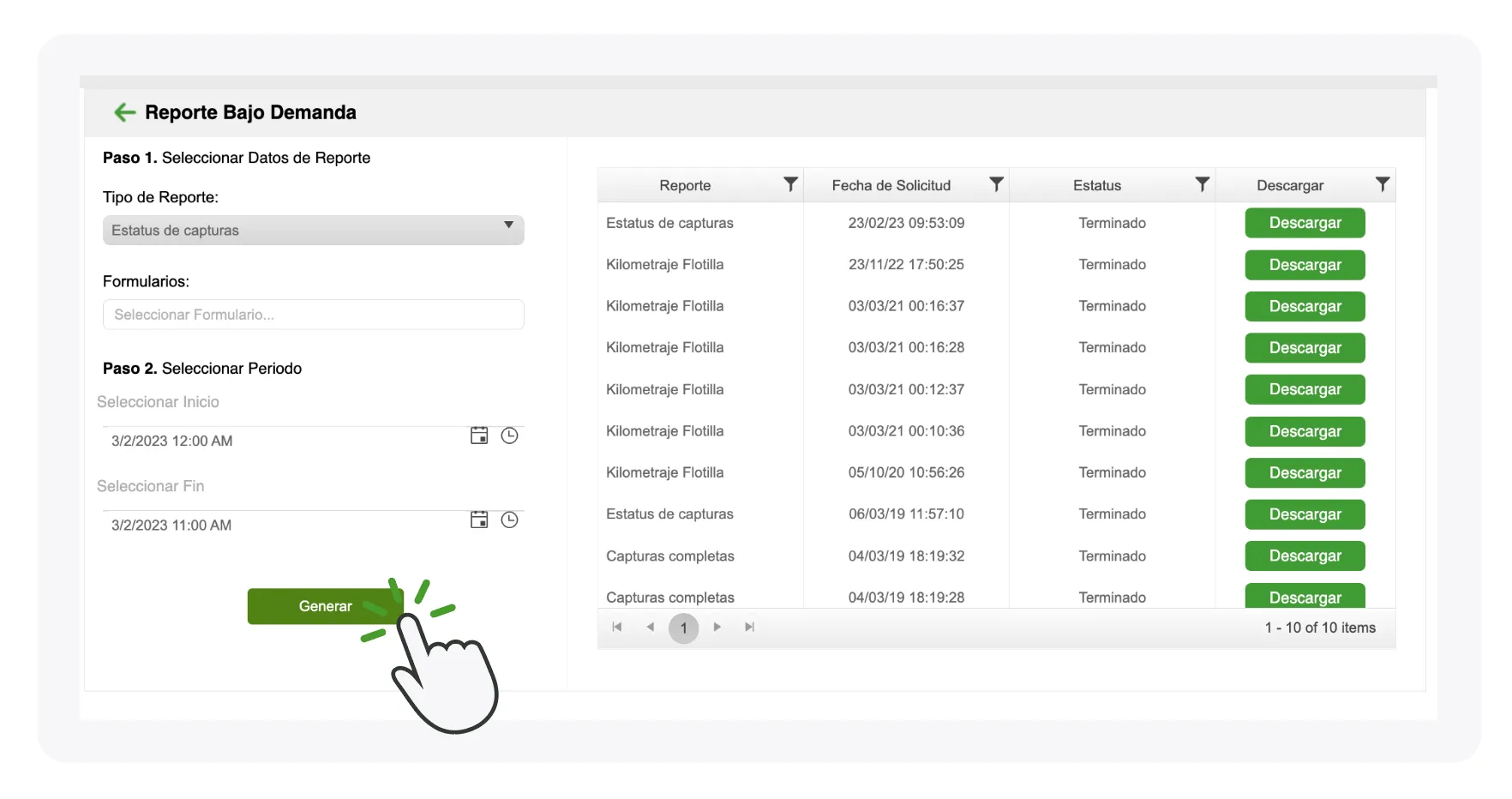Screen dimensions: 1512x799
Task: Open filter for Fecha de Solicitud column
Action: point(996,184)
